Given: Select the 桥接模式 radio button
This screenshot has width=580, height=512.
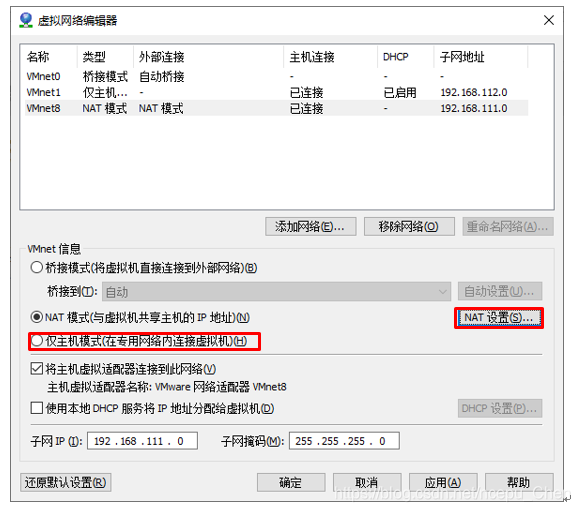Looking at the screenshot, I should point(36,267).
